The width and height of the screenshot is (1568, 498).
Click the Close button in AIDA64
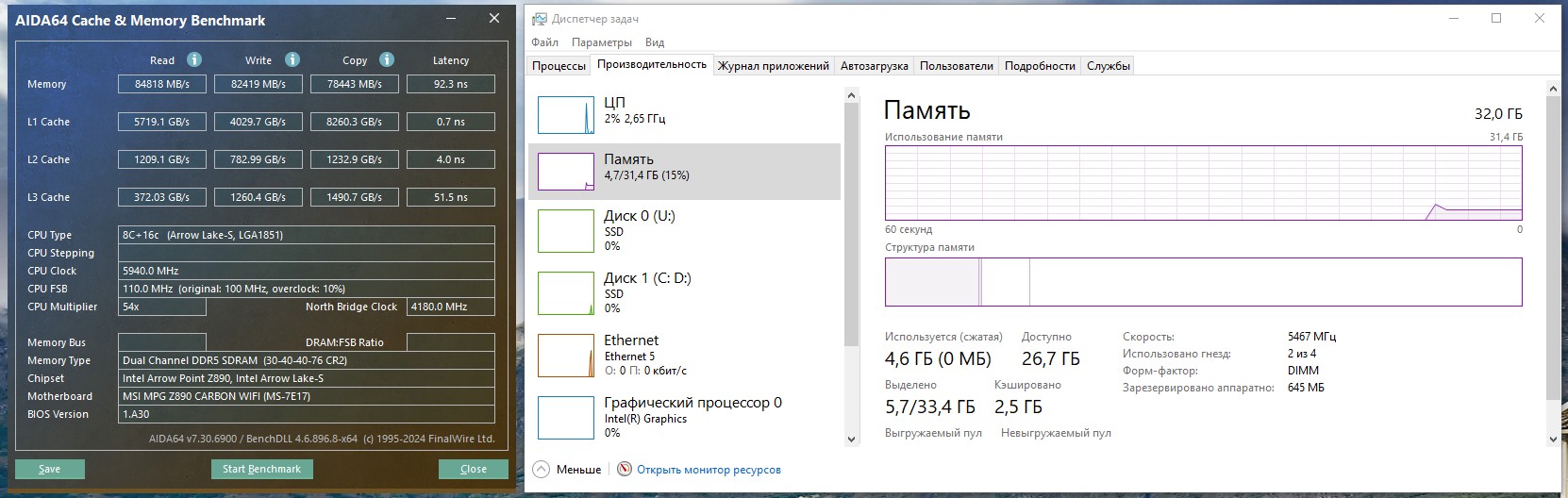pyautogui.click(x=474, y=469)
